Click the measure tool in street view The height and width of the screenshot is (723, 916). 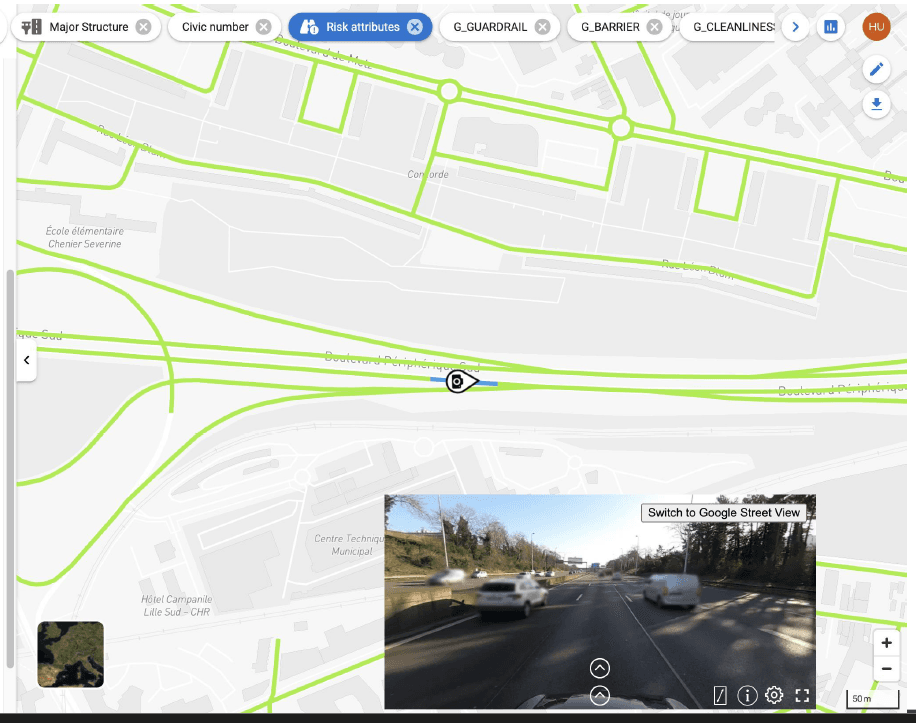coord(720,695)
